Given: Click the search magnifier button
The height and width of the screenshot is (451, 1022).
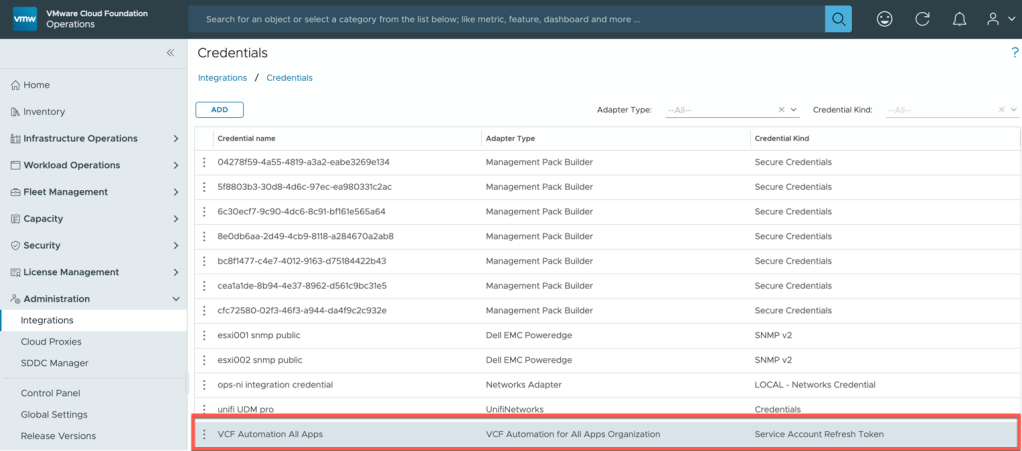Looking at the screenshot, I should click(838, 19).
